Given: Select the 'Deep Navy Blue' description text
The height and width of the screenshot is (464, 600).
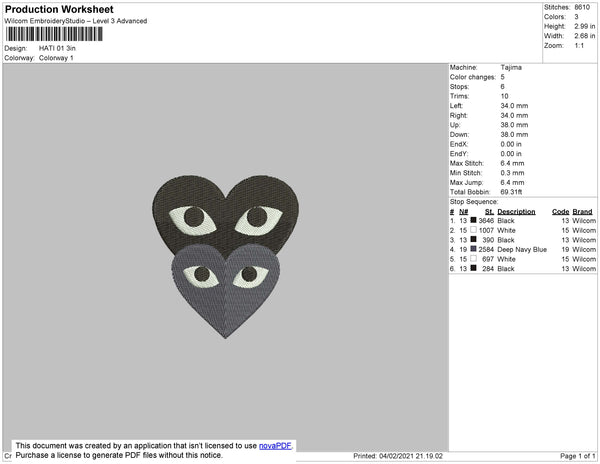Looking at the screenshot, I should click(x=522, y=249).
